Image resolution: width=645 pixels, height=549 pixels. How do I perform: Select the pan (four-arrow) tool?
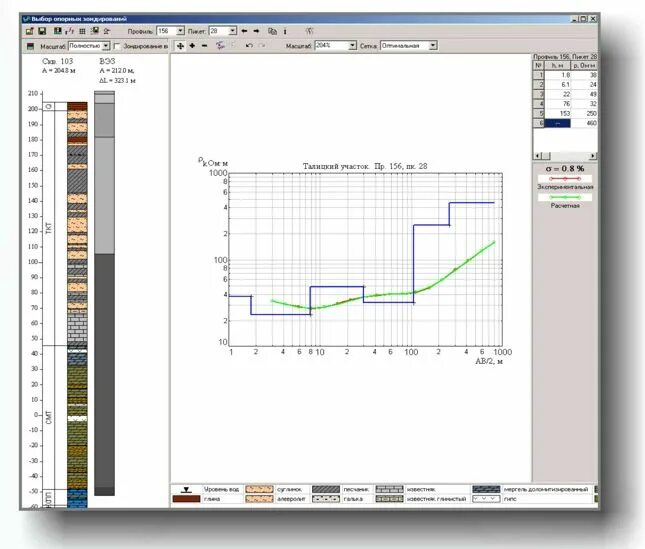tap(180, 46)
